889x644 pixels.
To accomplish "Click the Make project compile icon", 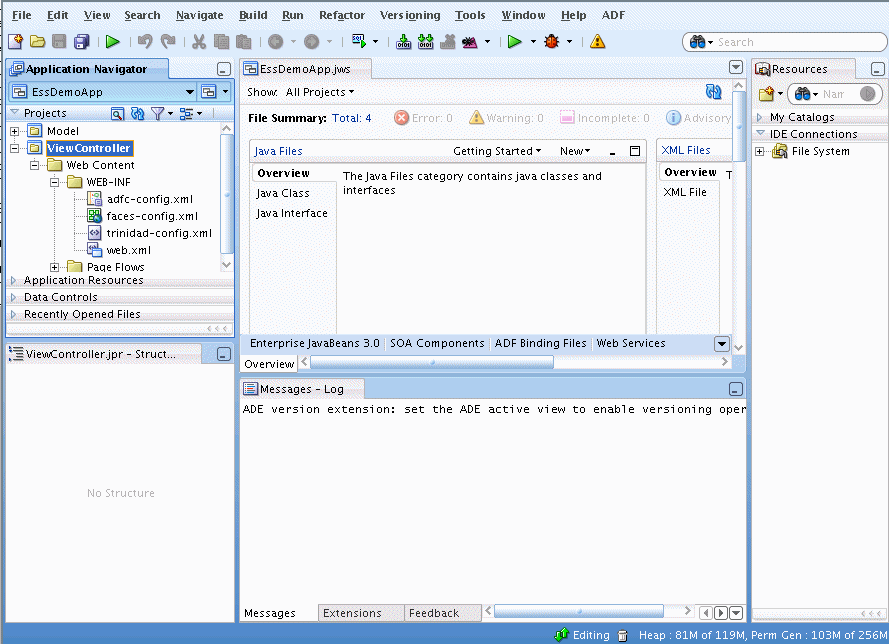I will pos(402,41).
